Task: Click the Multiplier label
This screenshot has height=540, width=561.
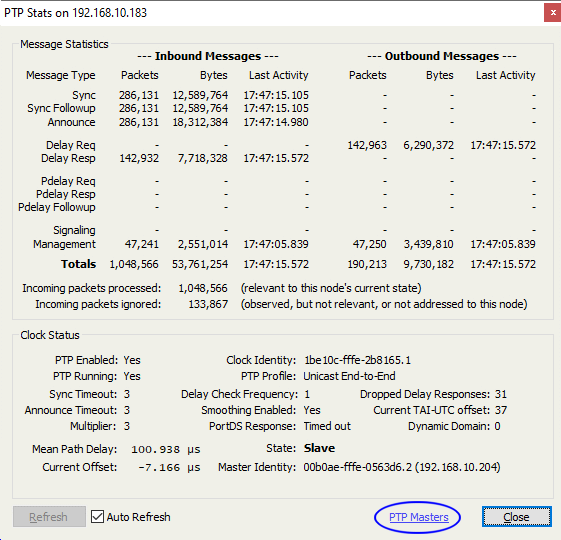Action: click(93, 426)
